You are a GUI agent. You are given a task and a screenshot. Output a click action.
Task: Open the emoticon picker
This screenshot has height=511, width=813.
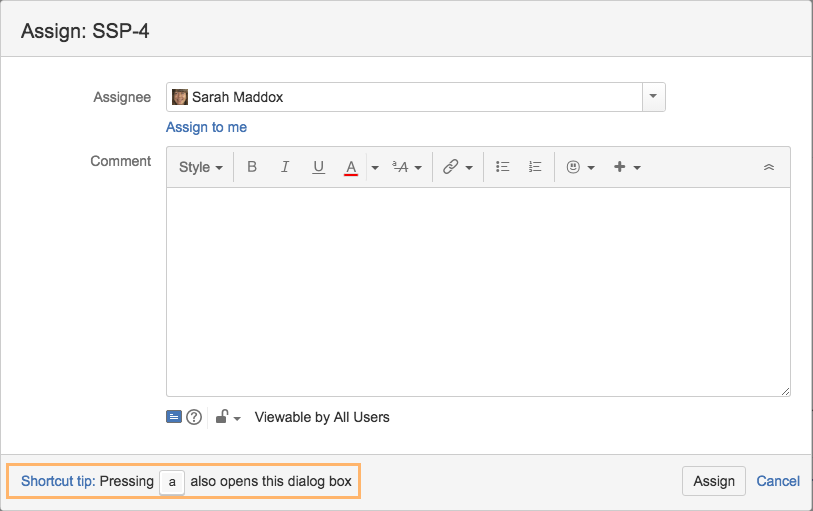580,167
